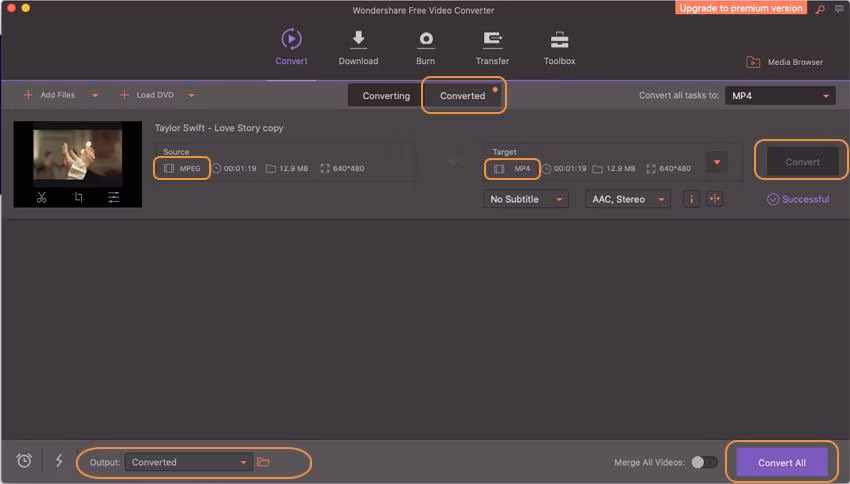Open the Media Browser
850x484 pixels.
coord(784,62)
